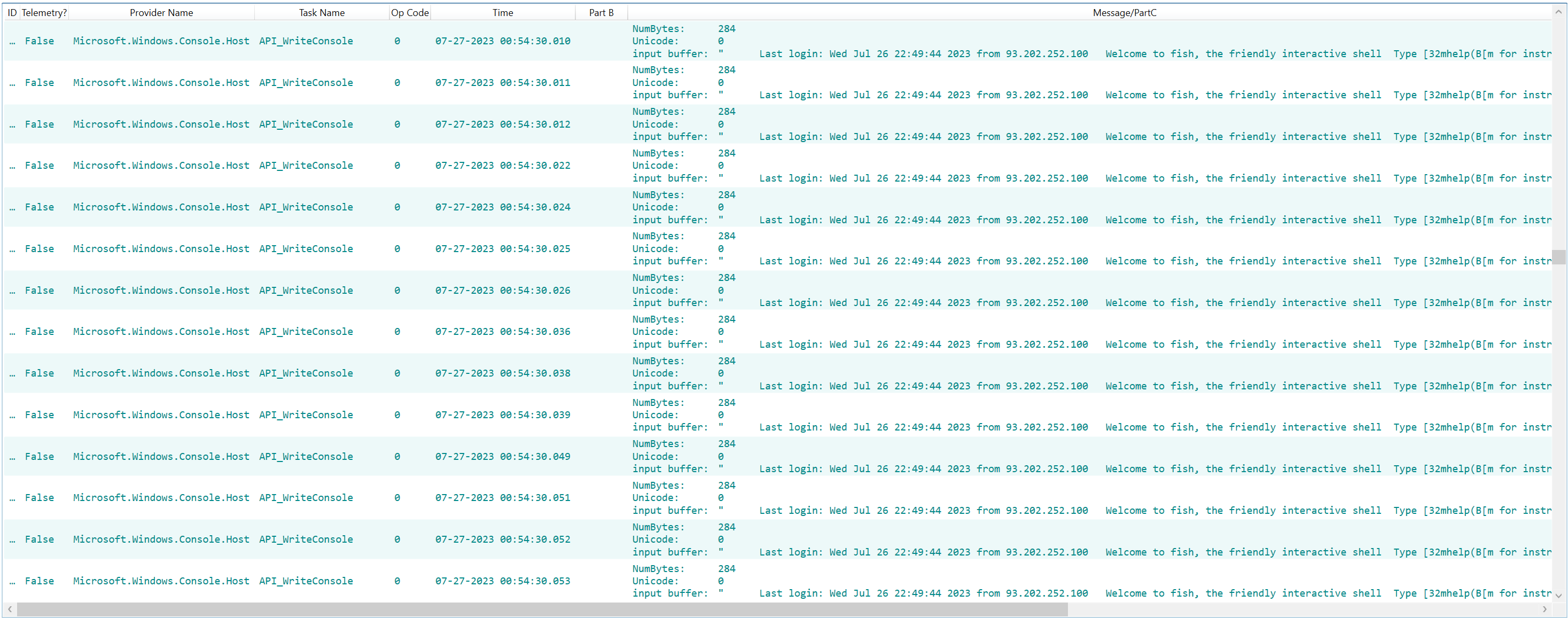Click vertical scrollbar up arrow
Image resolution: width=1568 pixels, height=618 pixels.
pos(1558,12)
